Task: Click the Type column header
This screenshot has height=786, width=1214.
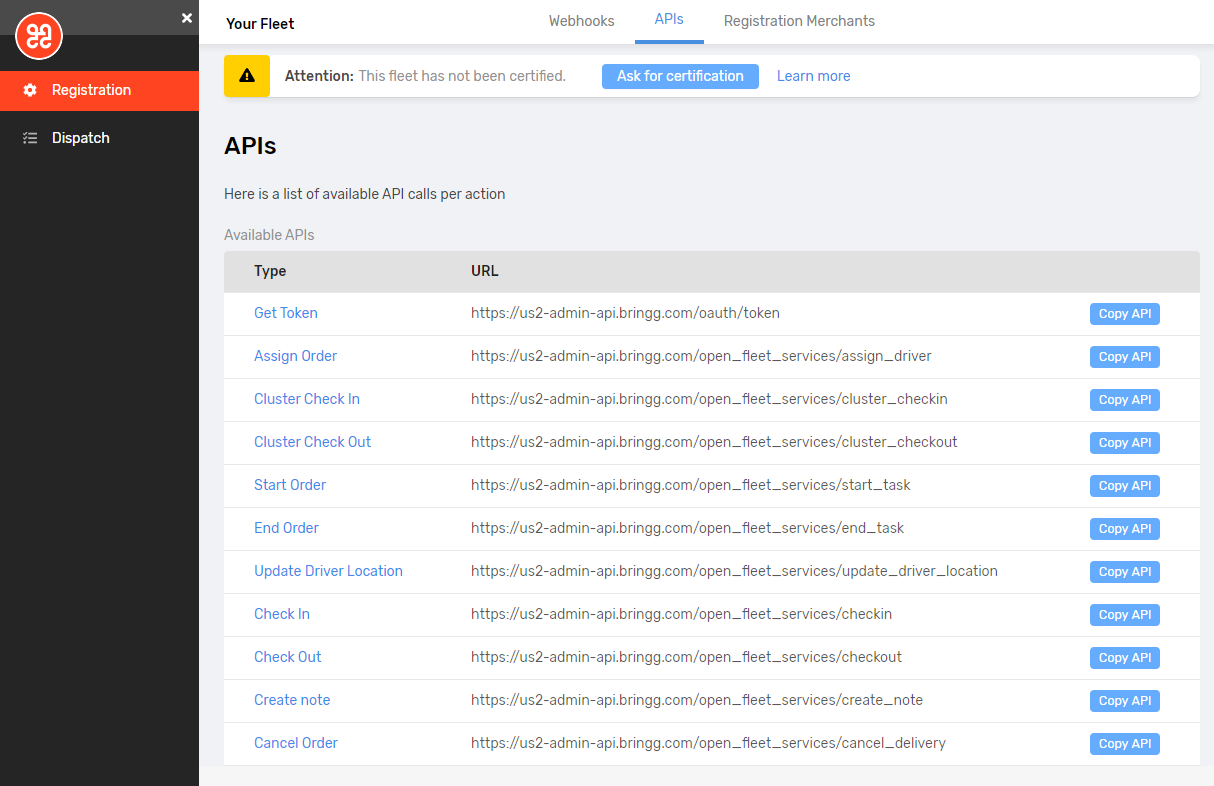Action: (x=270, y=271)
